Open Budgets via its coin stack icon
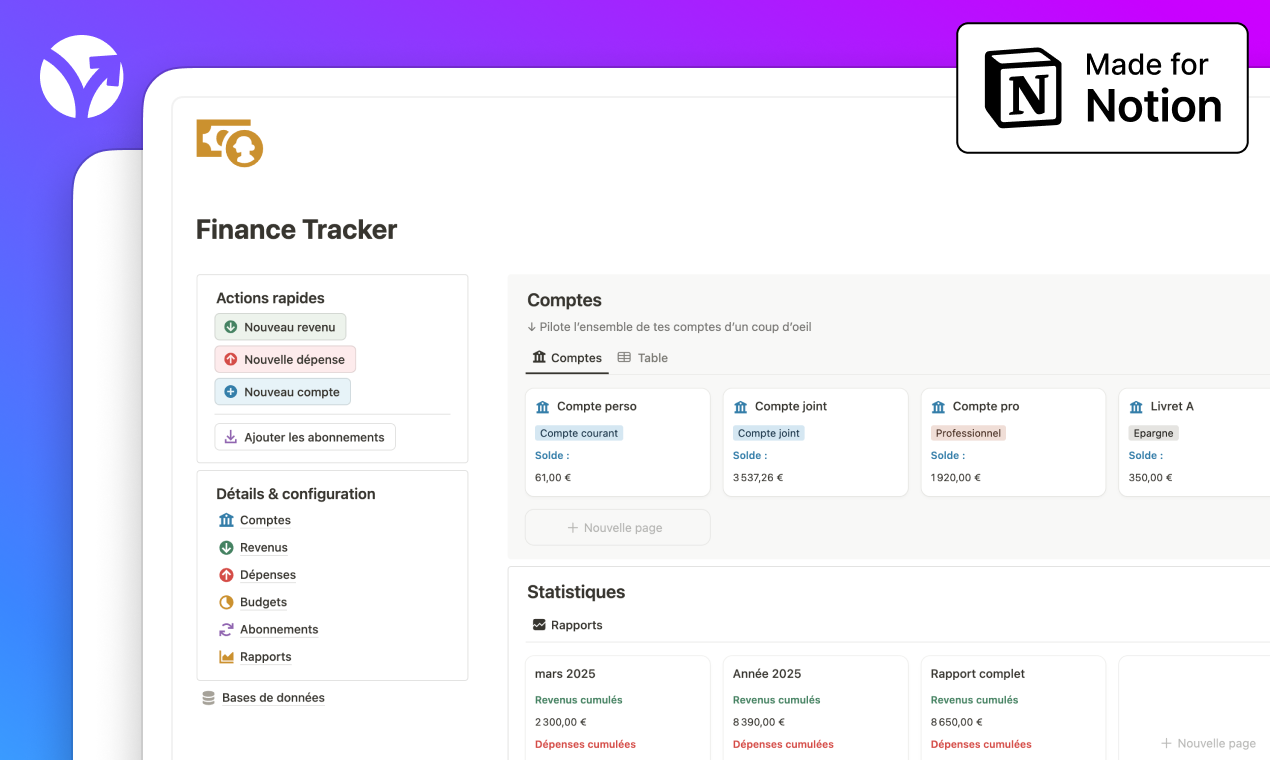Image resolution: width=1270 pixels, height=760 pixels. [225, 602]
